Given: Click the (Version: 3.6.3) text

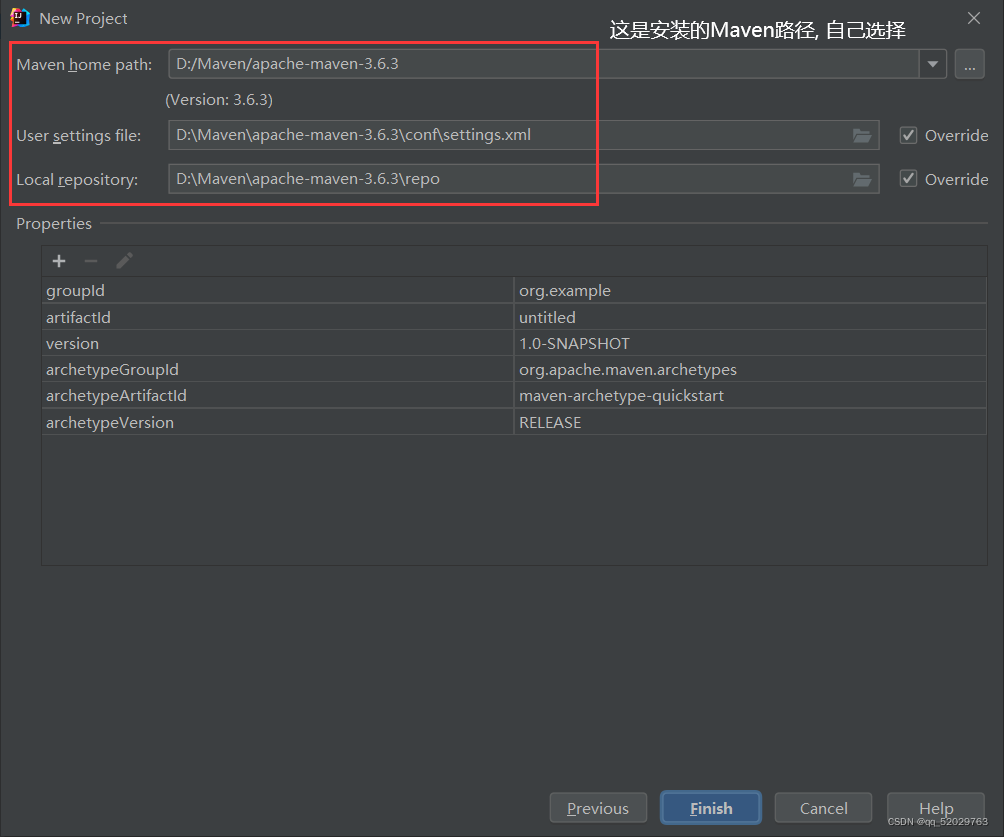Looking at the screenshot, I should pos(219,100).
